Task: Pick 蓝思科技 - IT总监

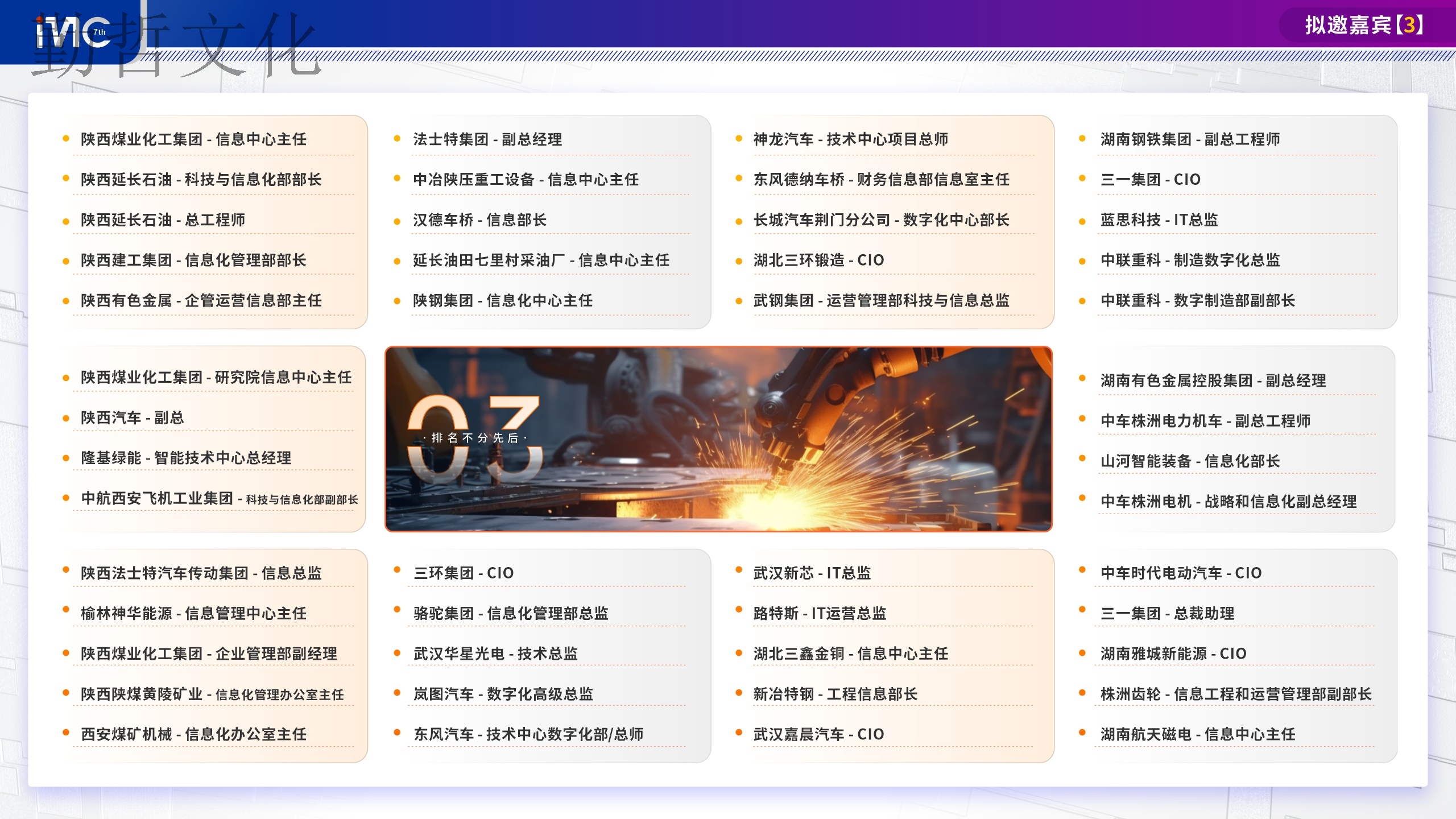Action: coord(1159,220)
